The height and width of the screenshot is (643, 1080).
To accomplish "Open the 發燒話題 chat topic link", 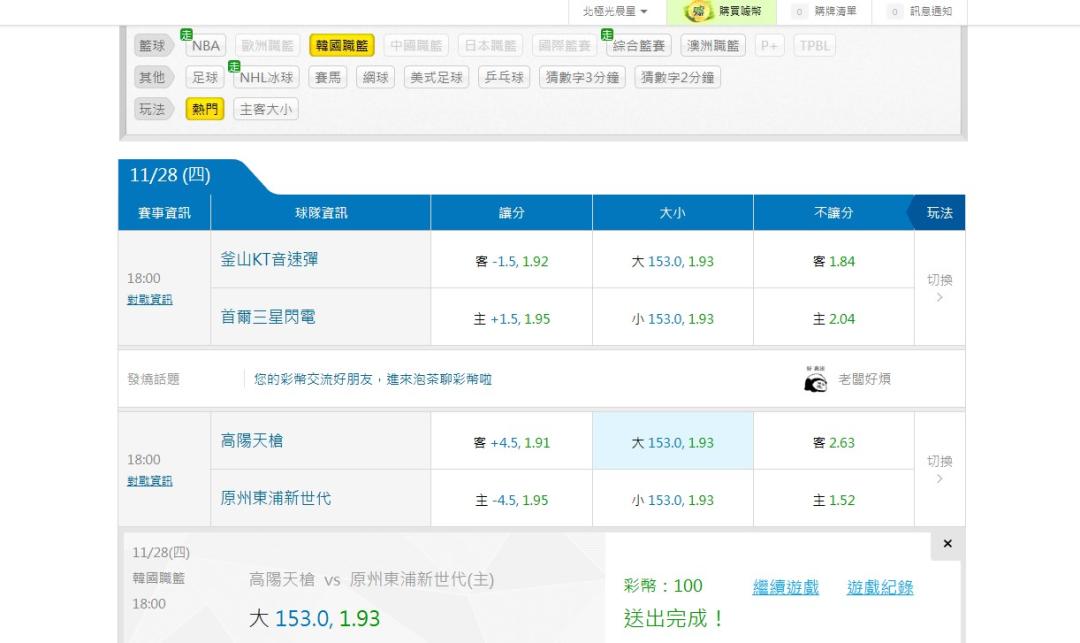I will coord(373,379).
